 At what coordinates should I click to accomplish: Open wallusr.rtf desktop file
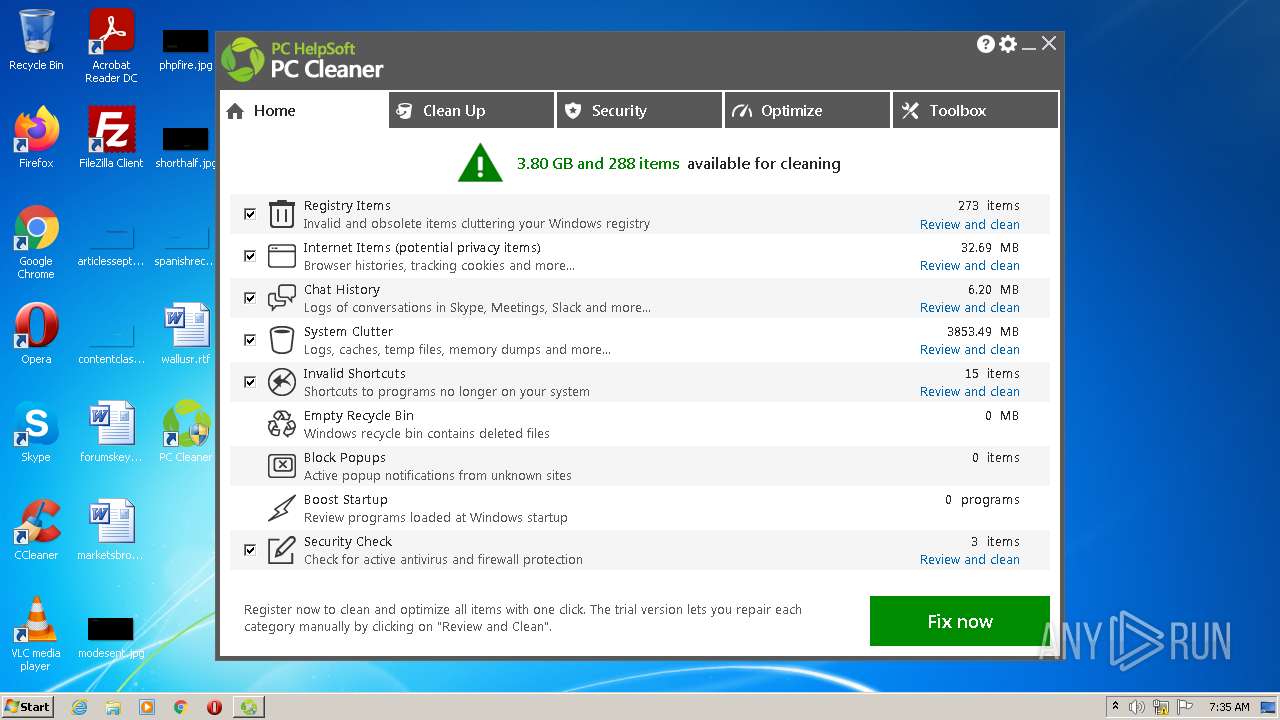pyautogui.click(x=186, y=334)
